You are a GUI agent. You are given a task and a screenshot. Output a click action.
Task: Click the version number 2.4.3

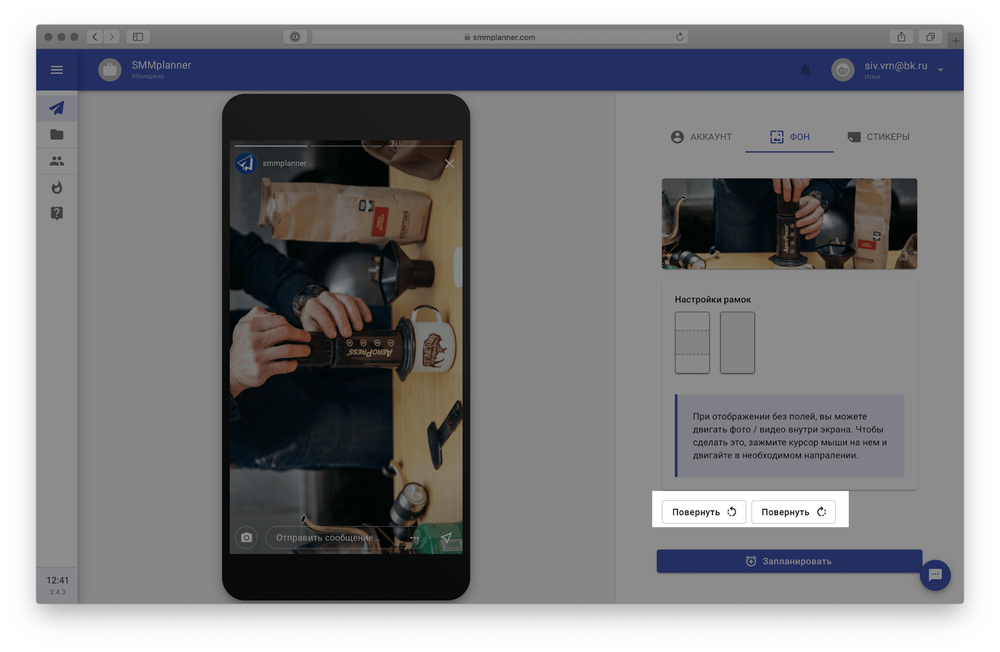57,592
